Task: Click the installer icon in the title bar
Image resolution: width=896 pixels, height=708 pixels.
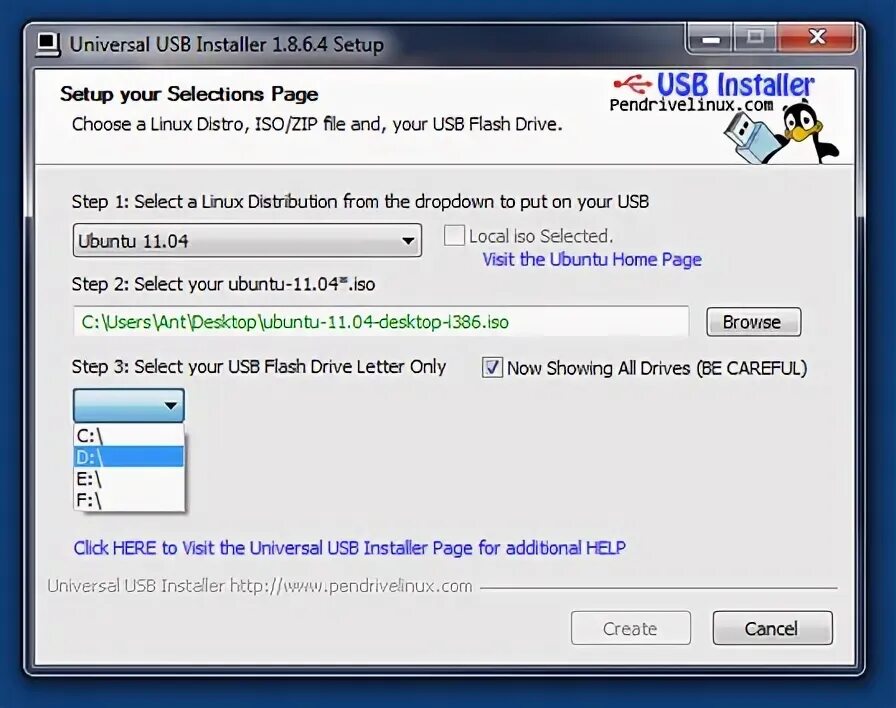Action: click(x=48, y=44)
